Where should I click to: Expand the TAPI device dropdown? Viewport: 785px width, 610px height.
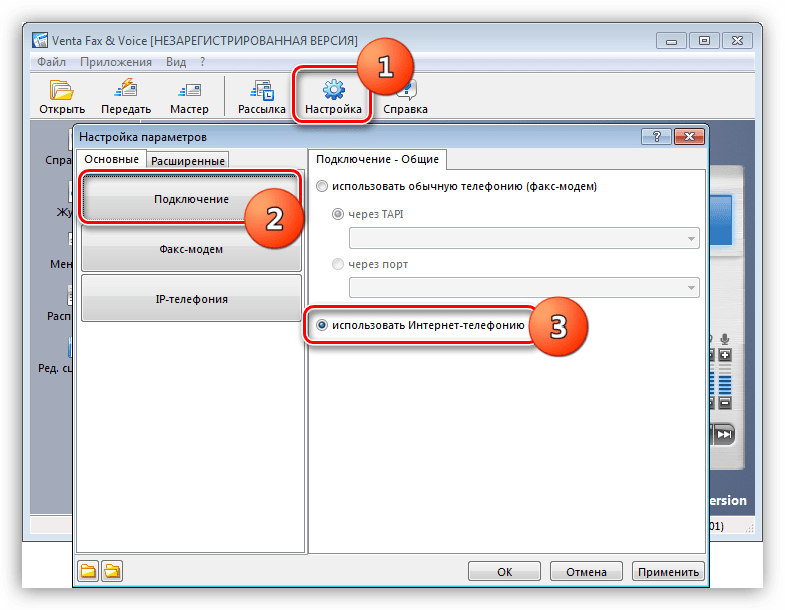pyautogui.click(x=691, y=239)
